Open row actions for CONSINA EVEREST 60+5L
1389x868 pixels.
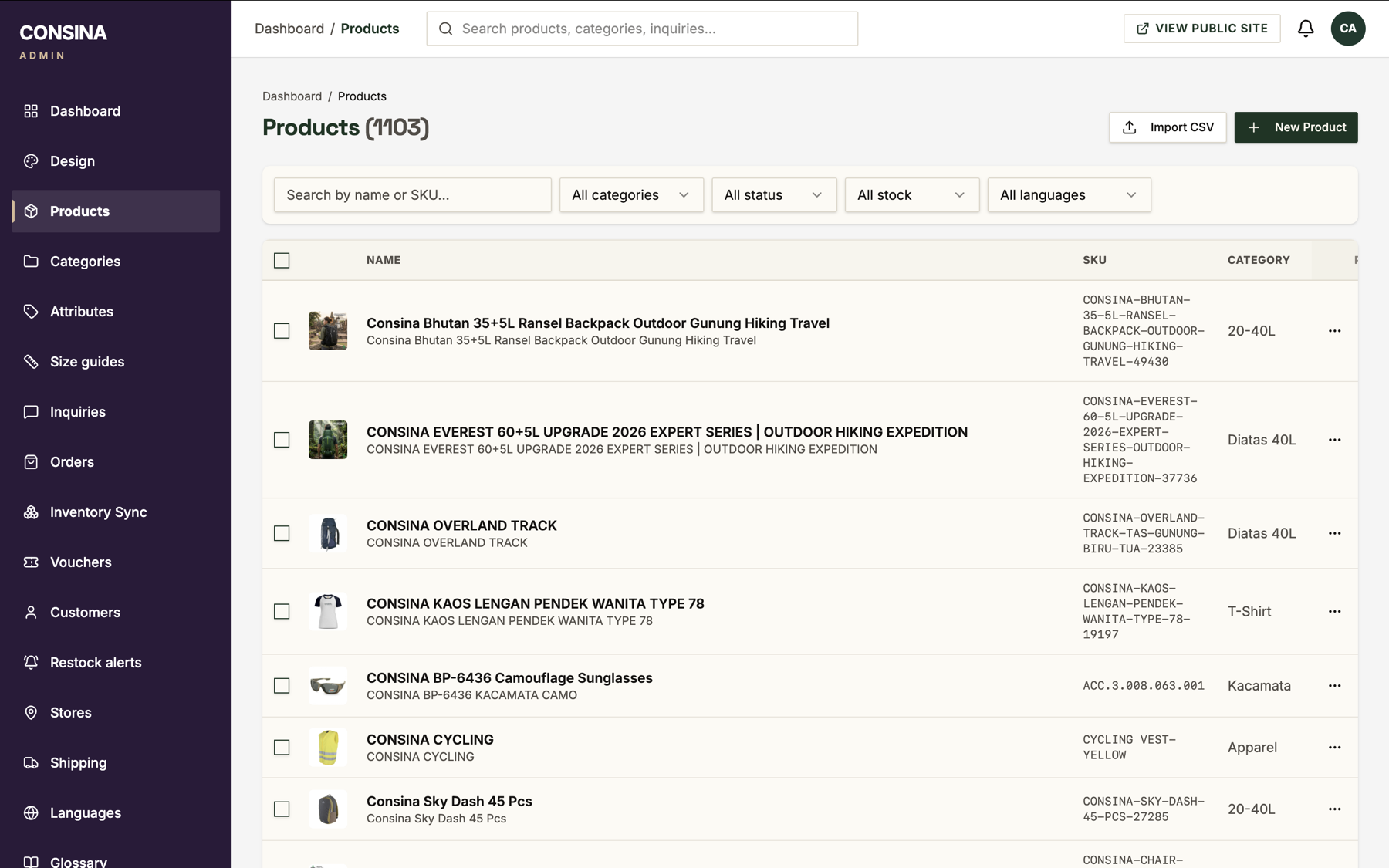(x=1334, y=440)
